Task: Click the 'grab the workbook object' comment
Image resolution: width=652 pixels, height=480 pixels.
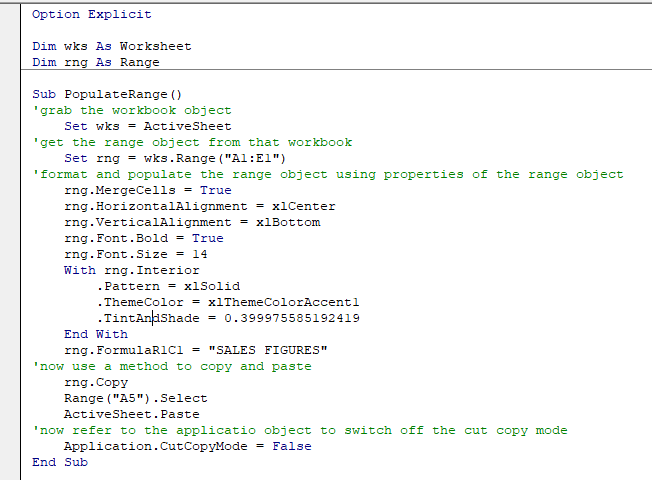Action: tap(132, 111)
